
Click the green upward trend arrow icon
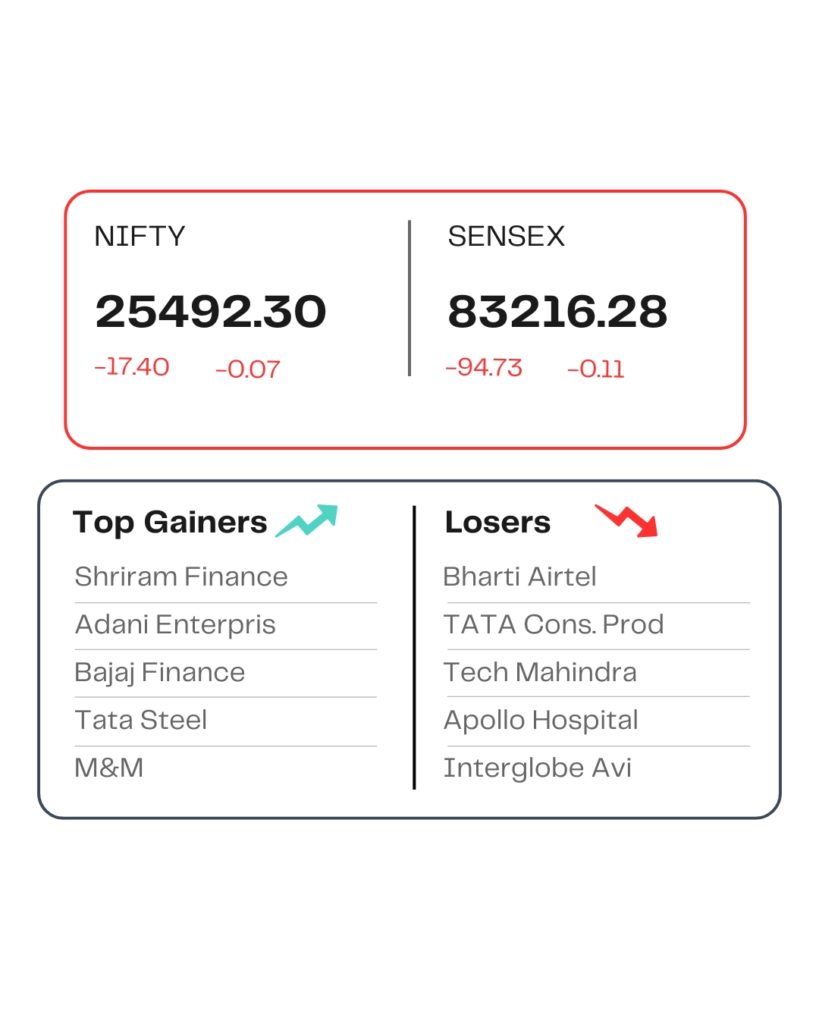click(307, 520)
